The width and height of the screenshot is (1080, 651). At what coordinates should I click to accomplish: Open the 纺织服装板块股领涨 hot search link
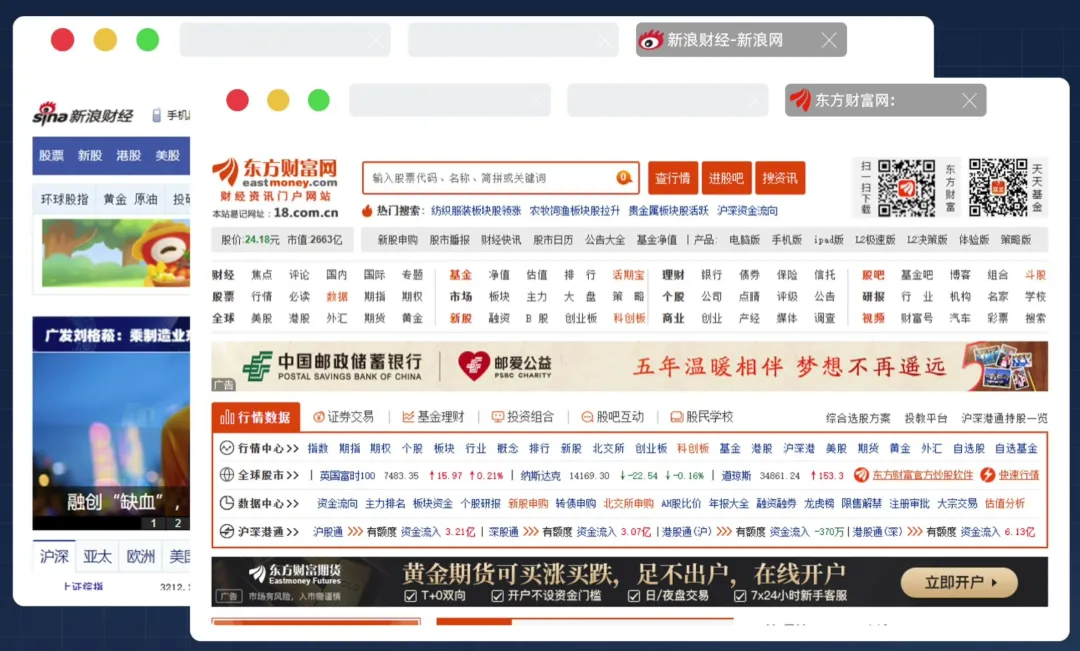tap(476, 211)
